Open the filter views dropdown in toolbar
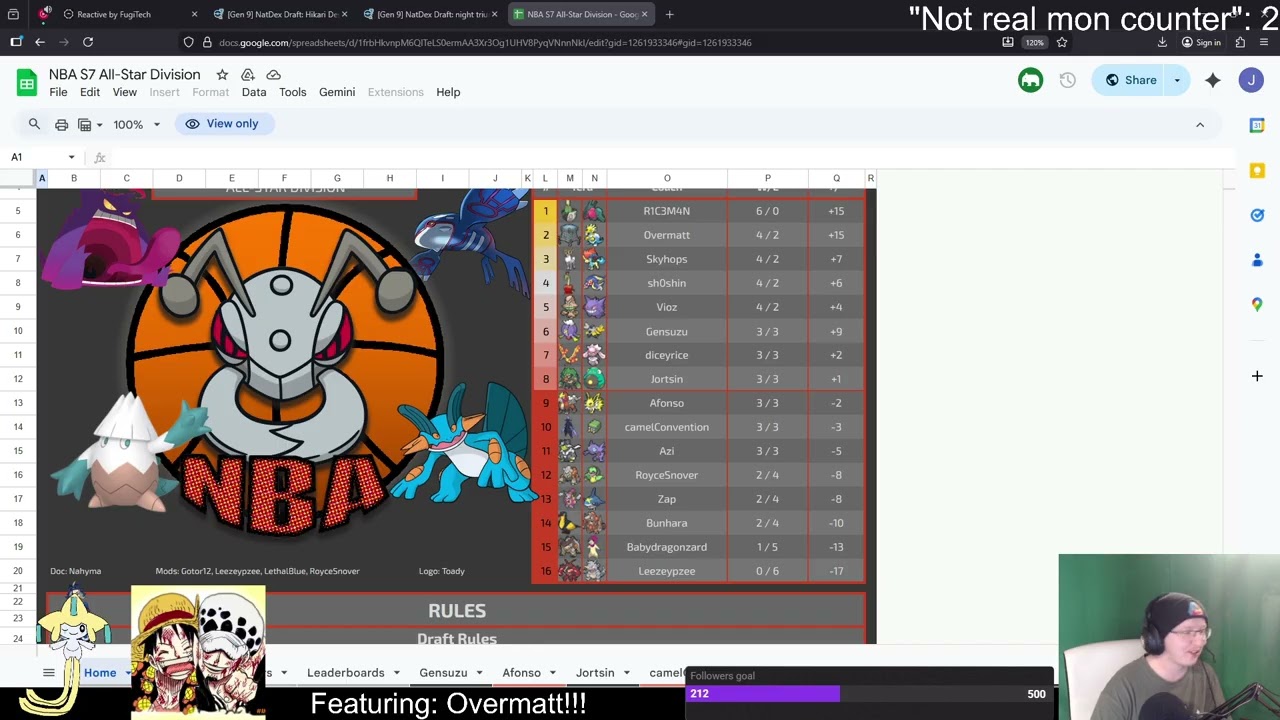This screenshot has height=720, width=1280. pos(90,124)
